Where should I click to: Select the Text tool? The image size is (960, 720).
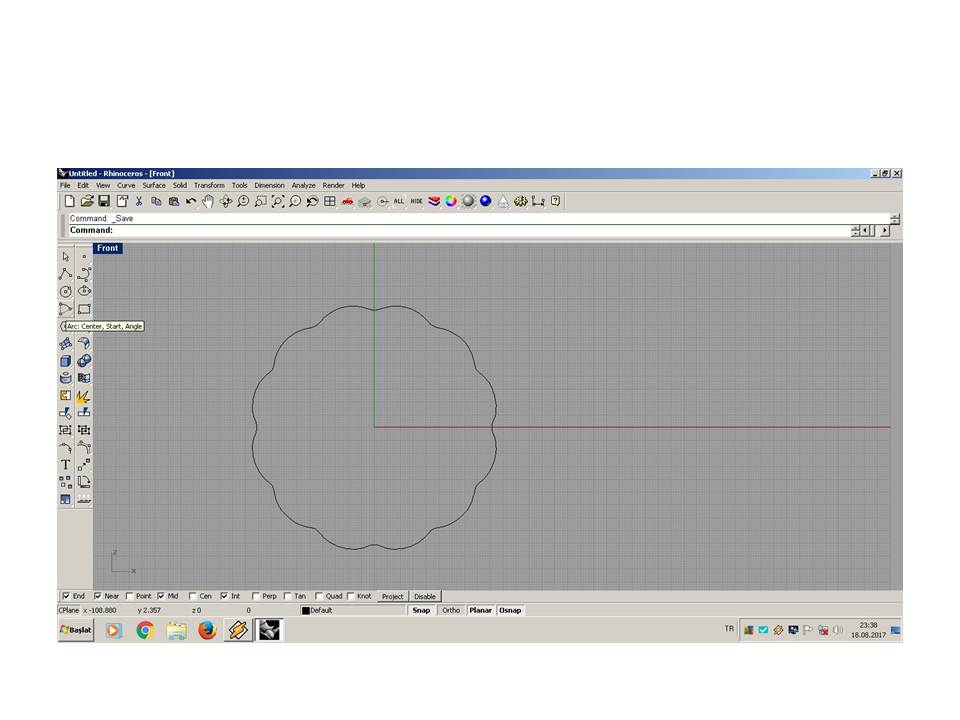coord(66,464)
